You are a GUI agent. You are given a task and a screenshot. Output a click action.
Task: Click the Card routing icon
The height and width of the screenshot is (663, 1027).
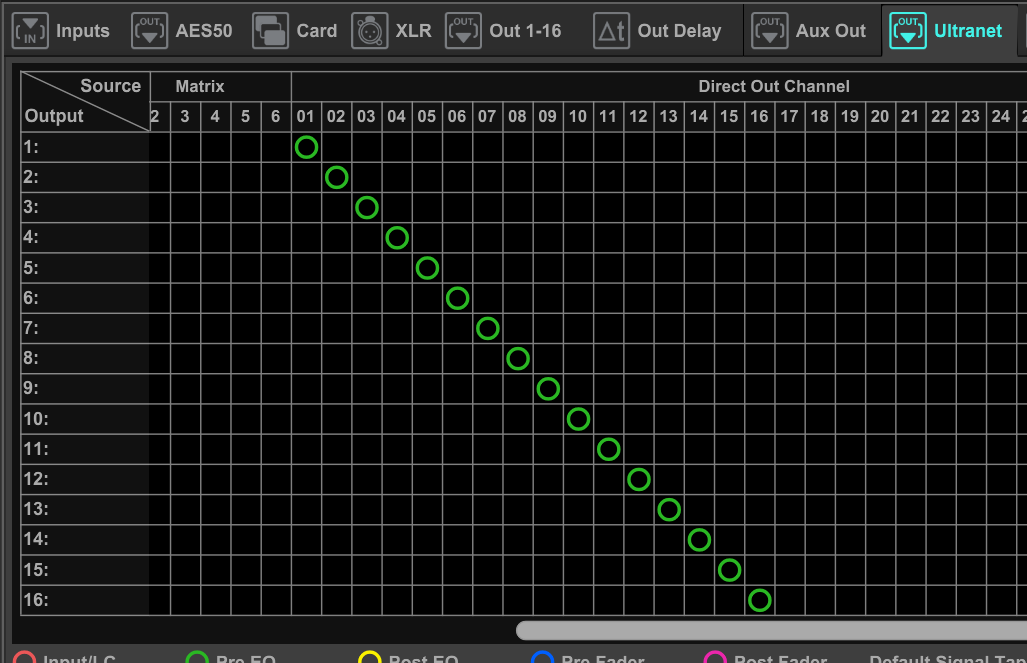[x=271, y=31]
